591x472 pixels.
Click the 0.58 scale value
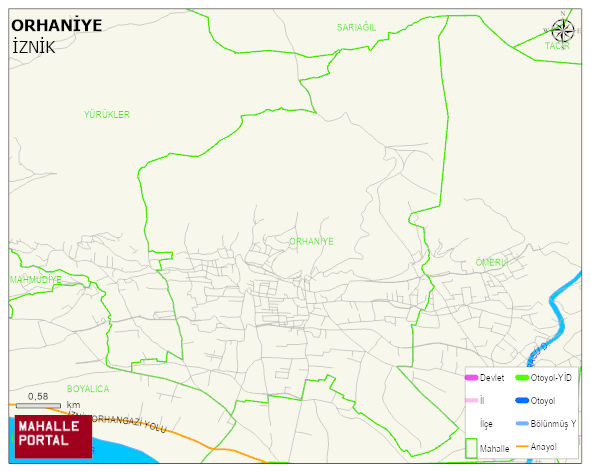pos(38,397)
